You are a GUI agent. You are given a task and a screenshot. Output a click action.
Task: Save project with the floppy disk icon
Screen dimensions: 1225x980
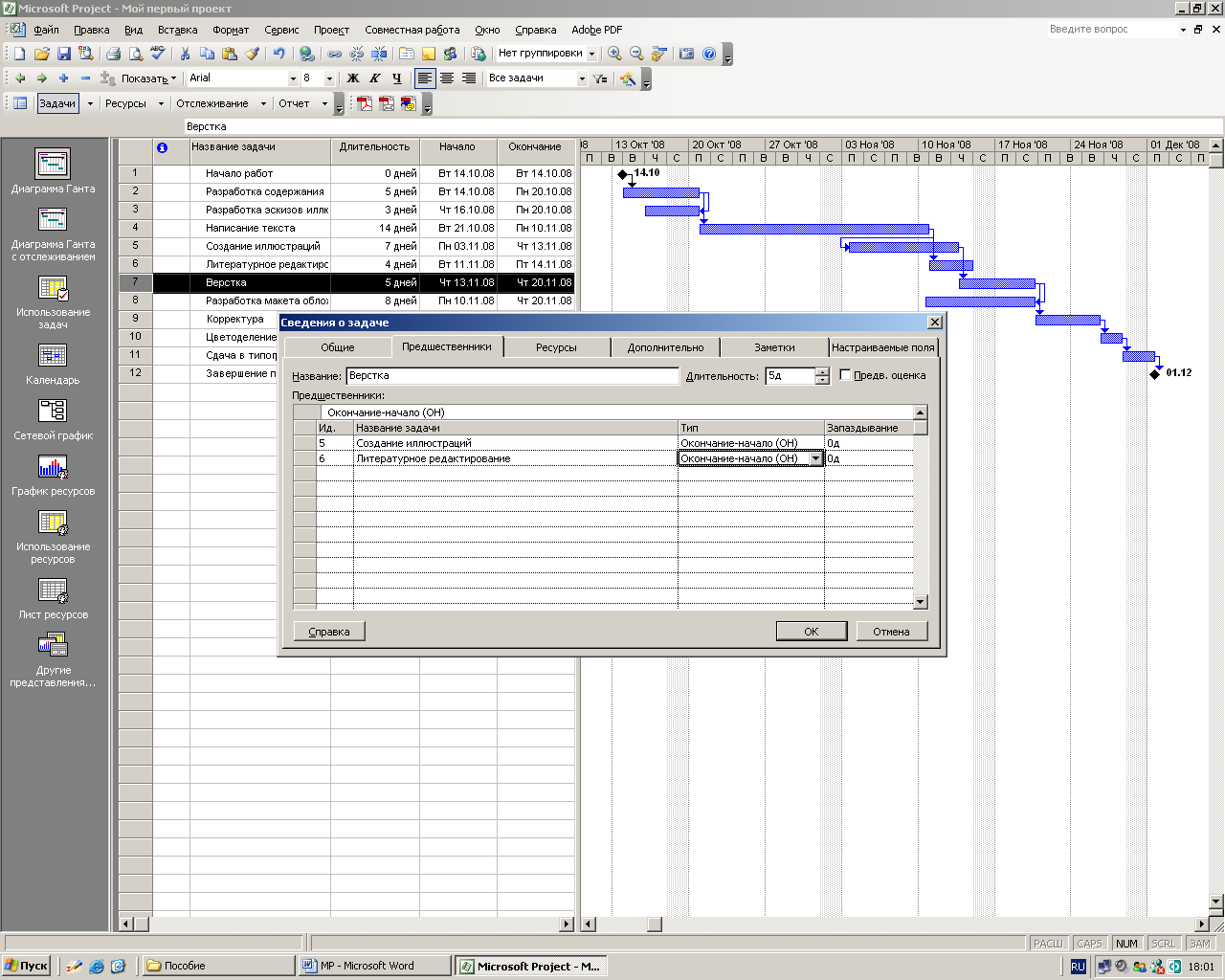pyautogui.click(x=63, y=54)
